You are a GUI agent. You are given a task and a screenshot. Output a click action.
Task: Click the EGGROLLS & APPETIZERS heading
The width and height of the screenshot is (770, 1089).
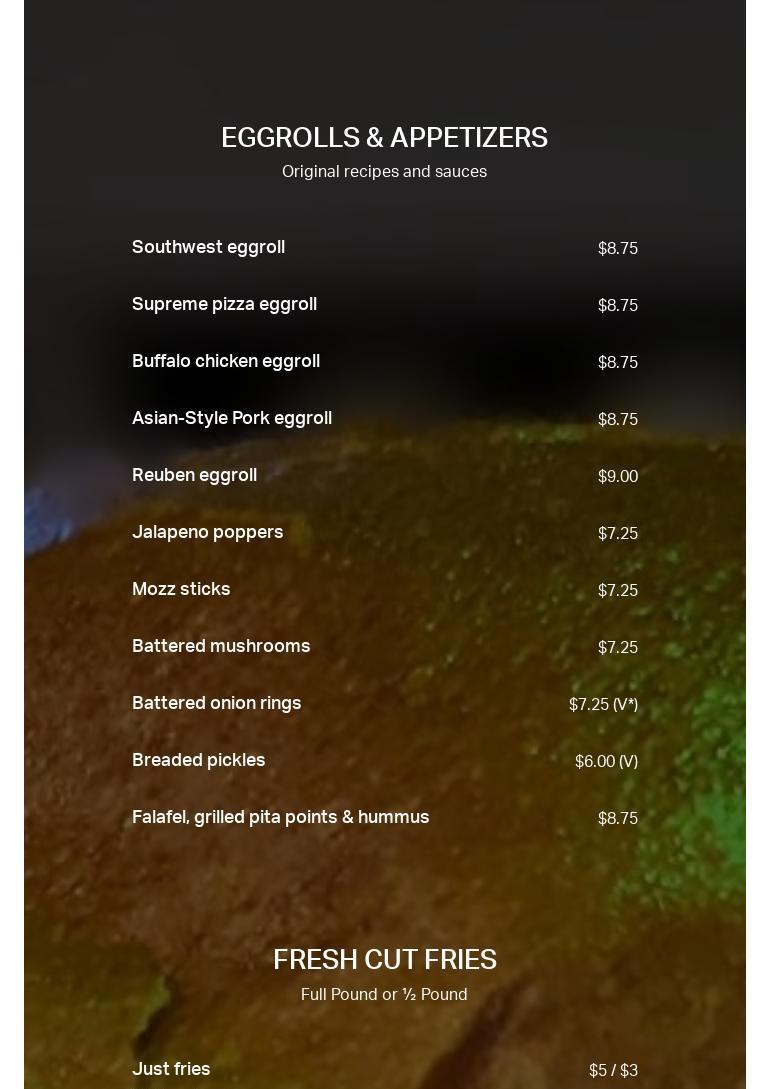click(385, 138)
